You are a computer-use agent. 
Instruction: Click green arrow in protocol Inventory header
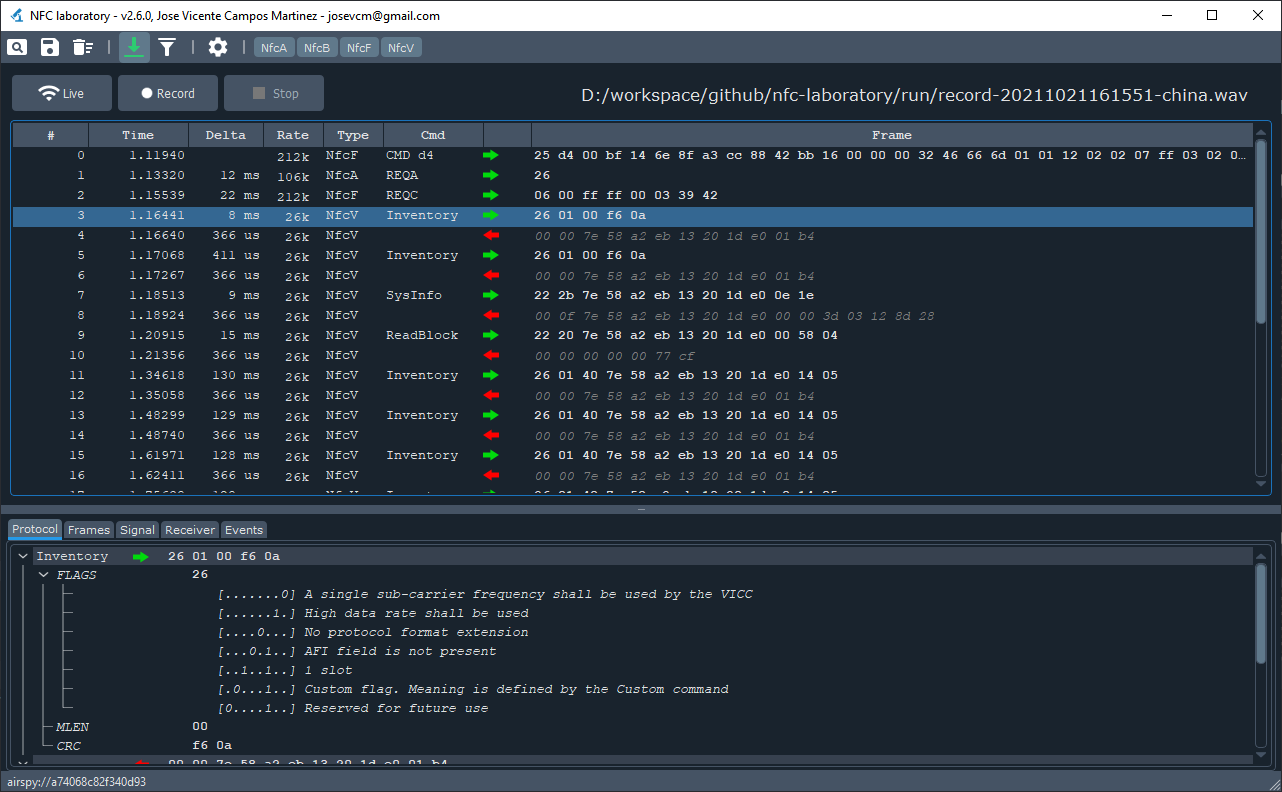click(140, 556)
